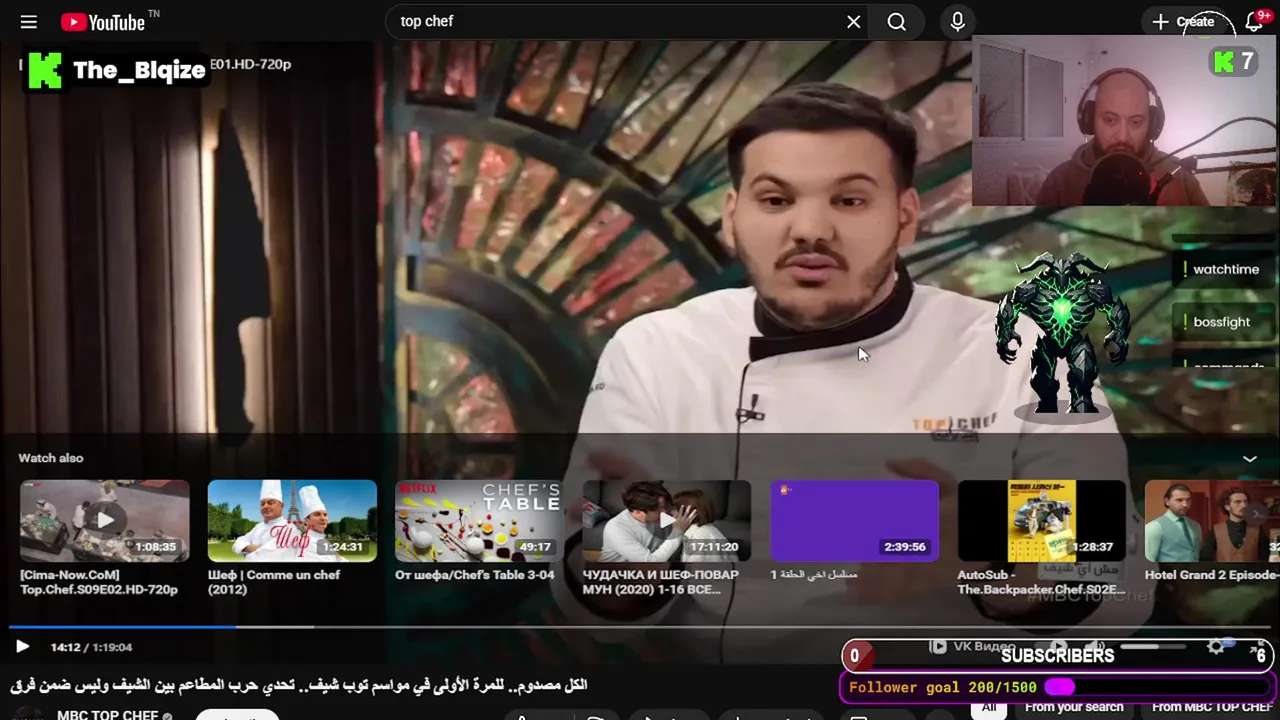Play the paused video

pos(22,647)
